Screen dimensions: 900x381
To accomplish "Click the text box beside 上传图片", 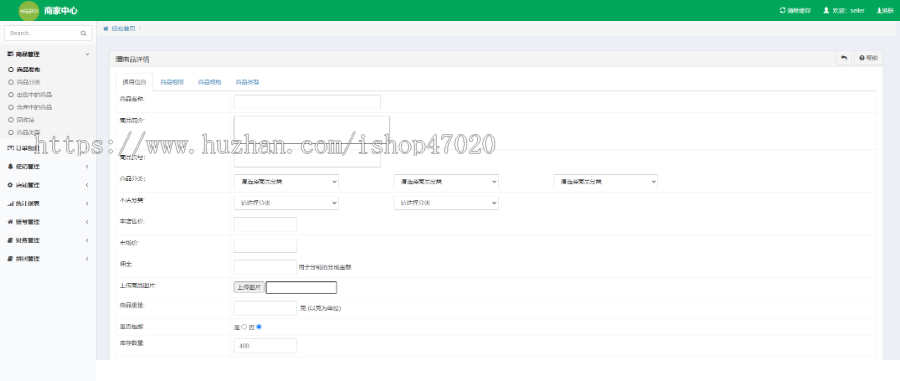I will [301, 287].
